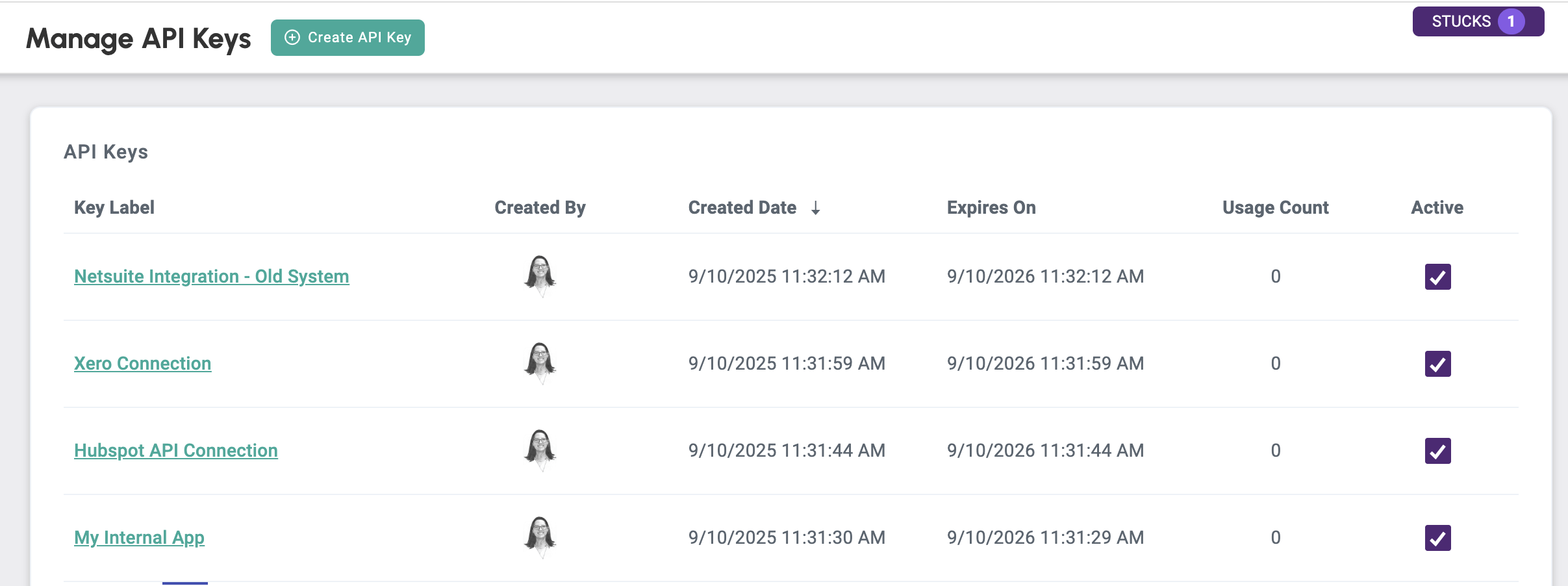Sort by Created By column header
The image size is (1568, 586).
pos(540,208)
